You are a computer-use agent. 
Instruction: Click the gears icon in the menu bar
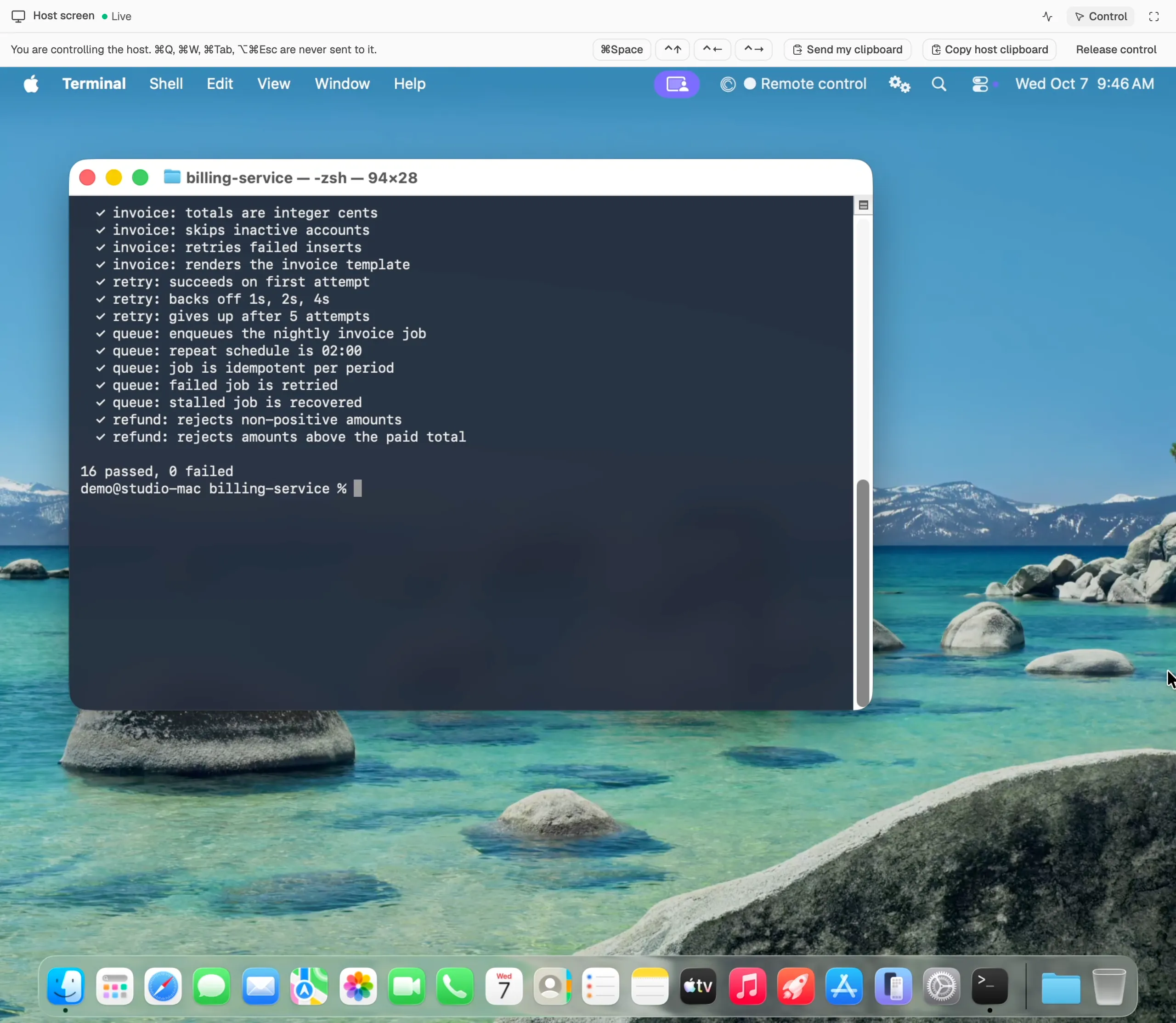click(899, 84)
